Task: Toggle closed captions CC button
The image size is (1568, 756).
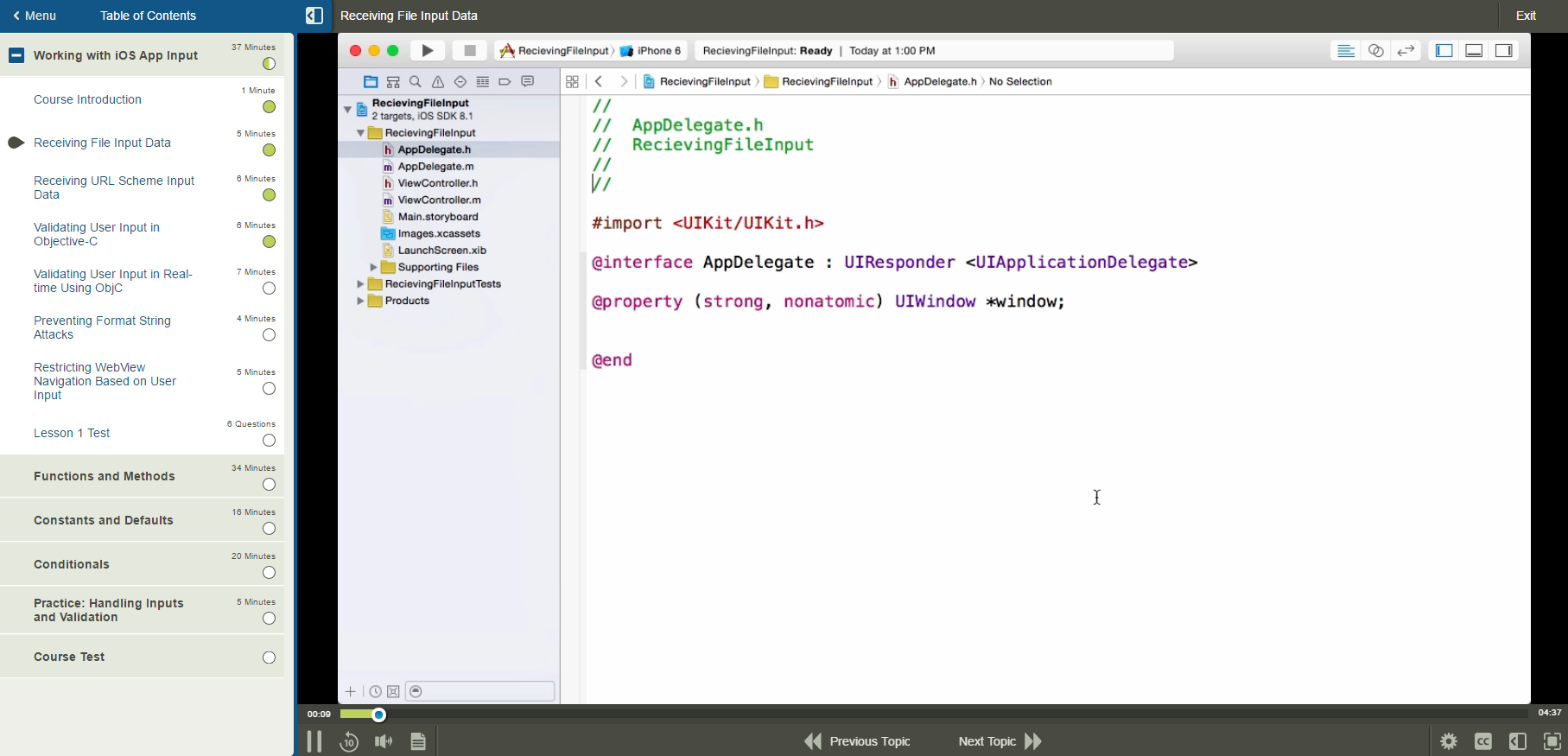Action: pyautogui.click(x=1483, y=741)
